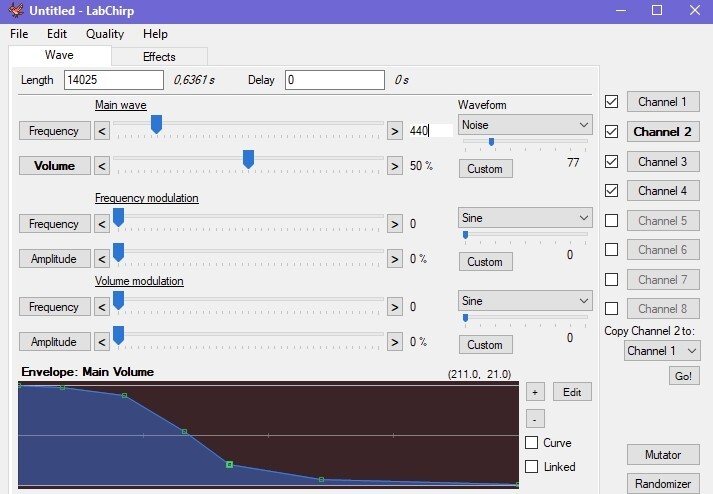The image size is (713, 494).
Task: Click the Randomizer button
Action: point(663,484)
